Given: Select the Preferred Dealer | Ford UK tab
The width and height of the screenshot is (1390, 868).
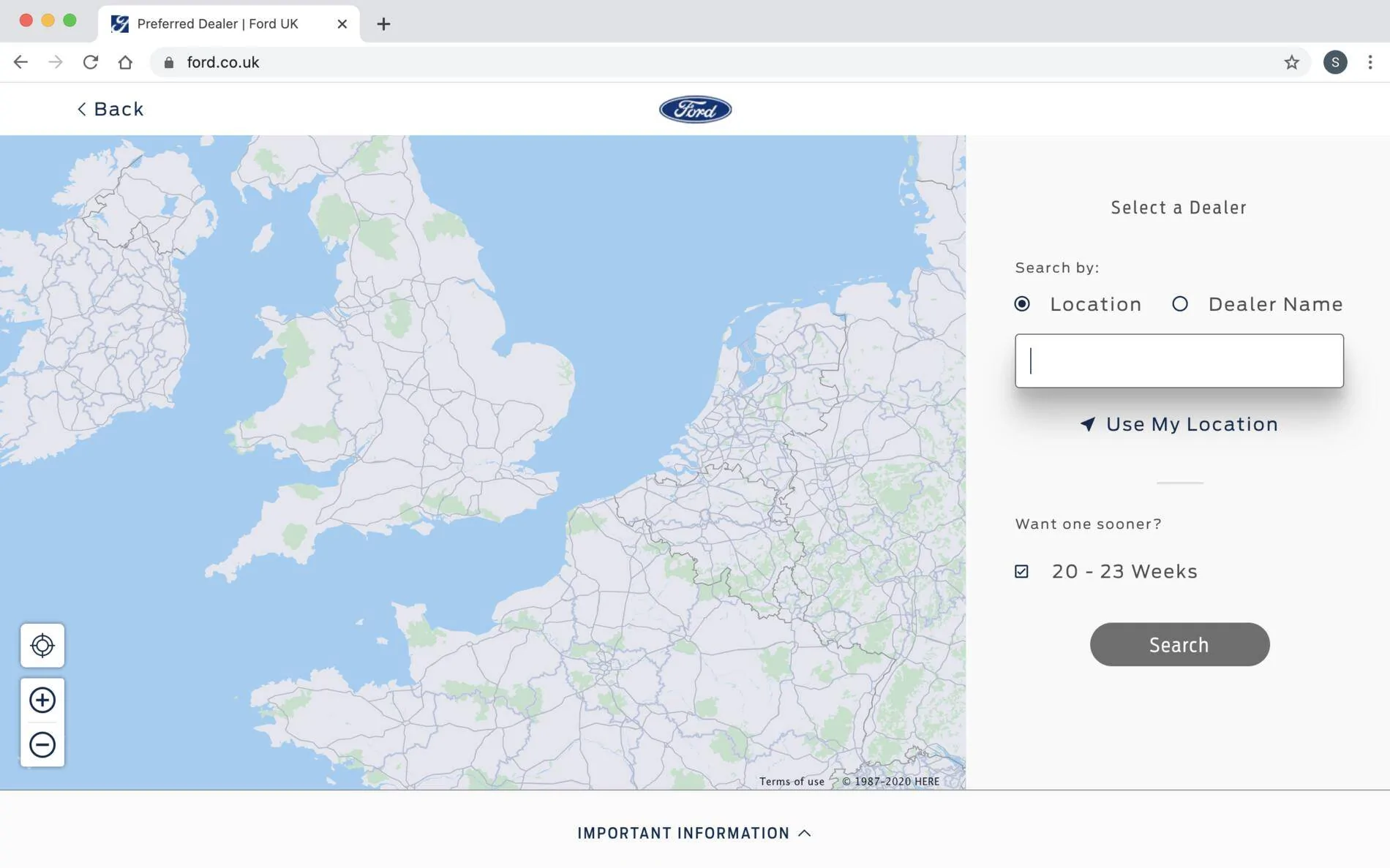Looking at the screenshot, I should (228, 24).
